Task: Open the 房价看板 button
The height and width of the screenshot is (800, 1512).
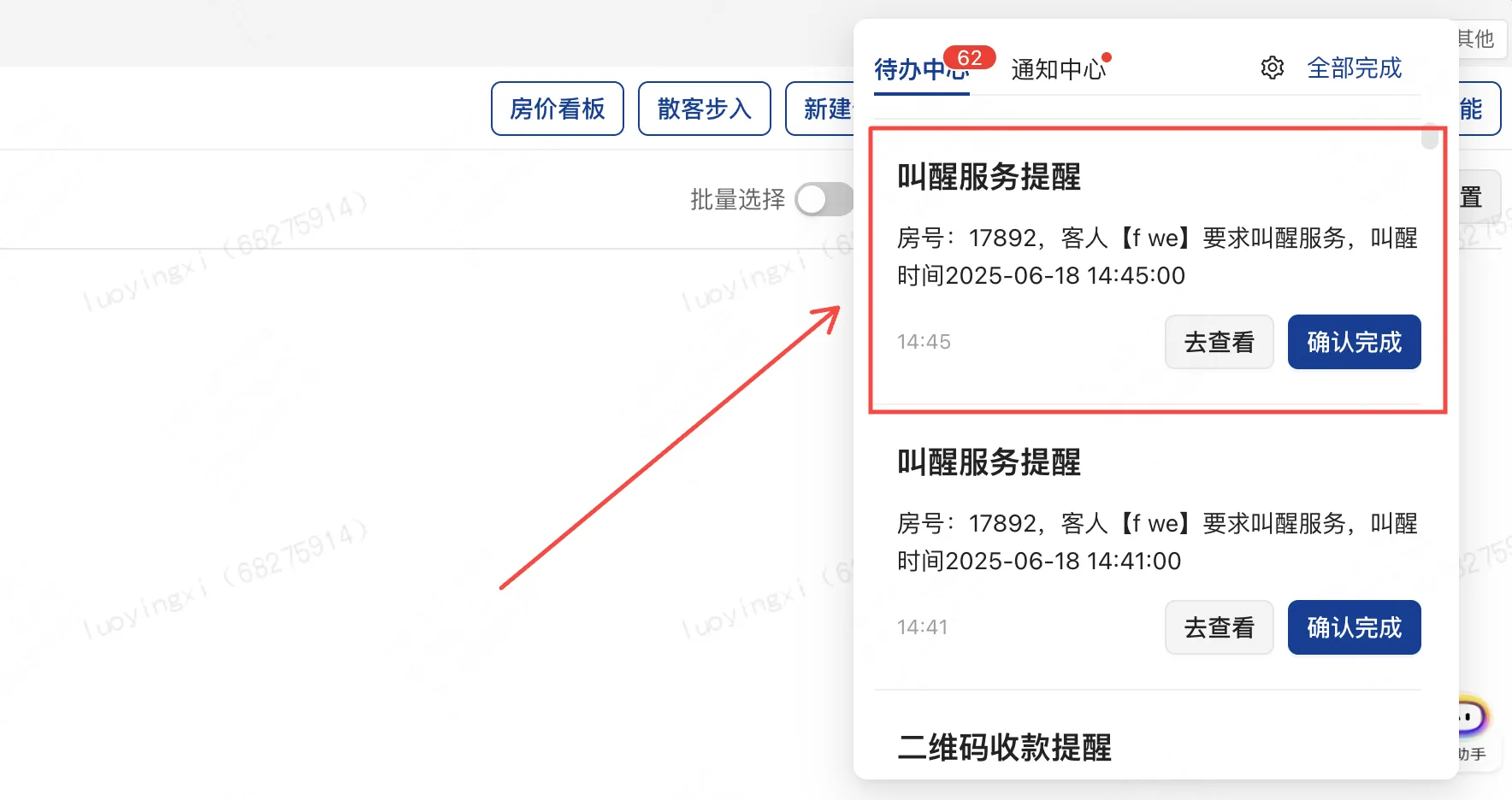Action: [x=558, y=109]
